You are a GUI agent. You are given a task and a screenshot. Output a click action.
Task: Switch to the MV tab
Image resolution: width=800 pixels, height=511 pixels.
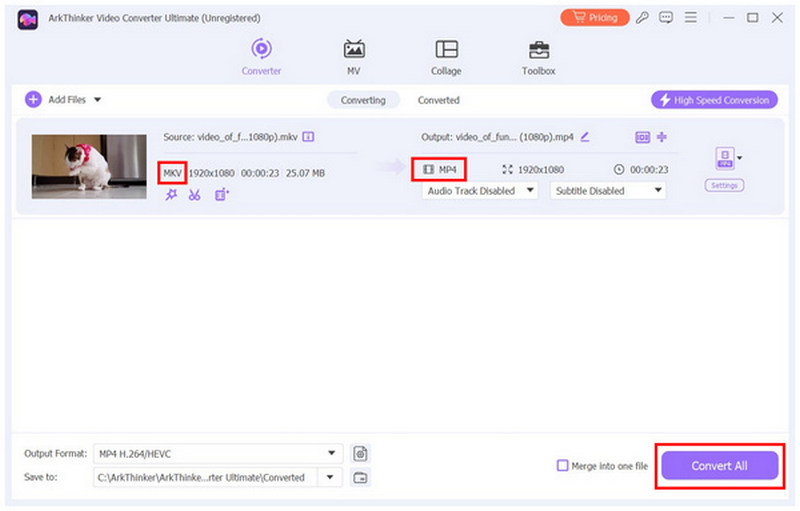click(x=354, y=57)
